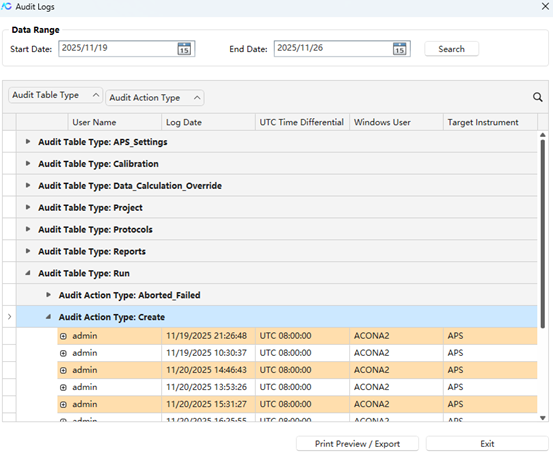
Task: Click the Audit Logs app icon
Action: [x=6, y=6]
